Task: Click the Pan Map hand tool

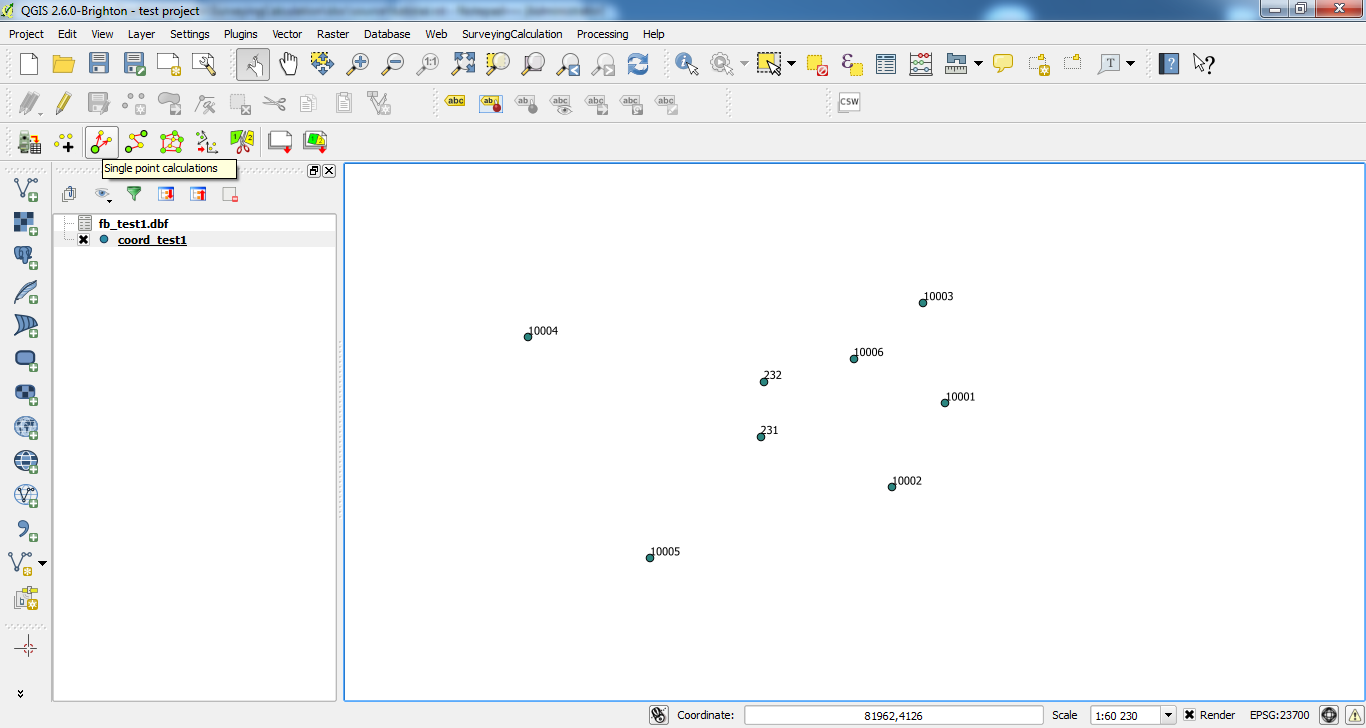Action: (x=288, y=64)
